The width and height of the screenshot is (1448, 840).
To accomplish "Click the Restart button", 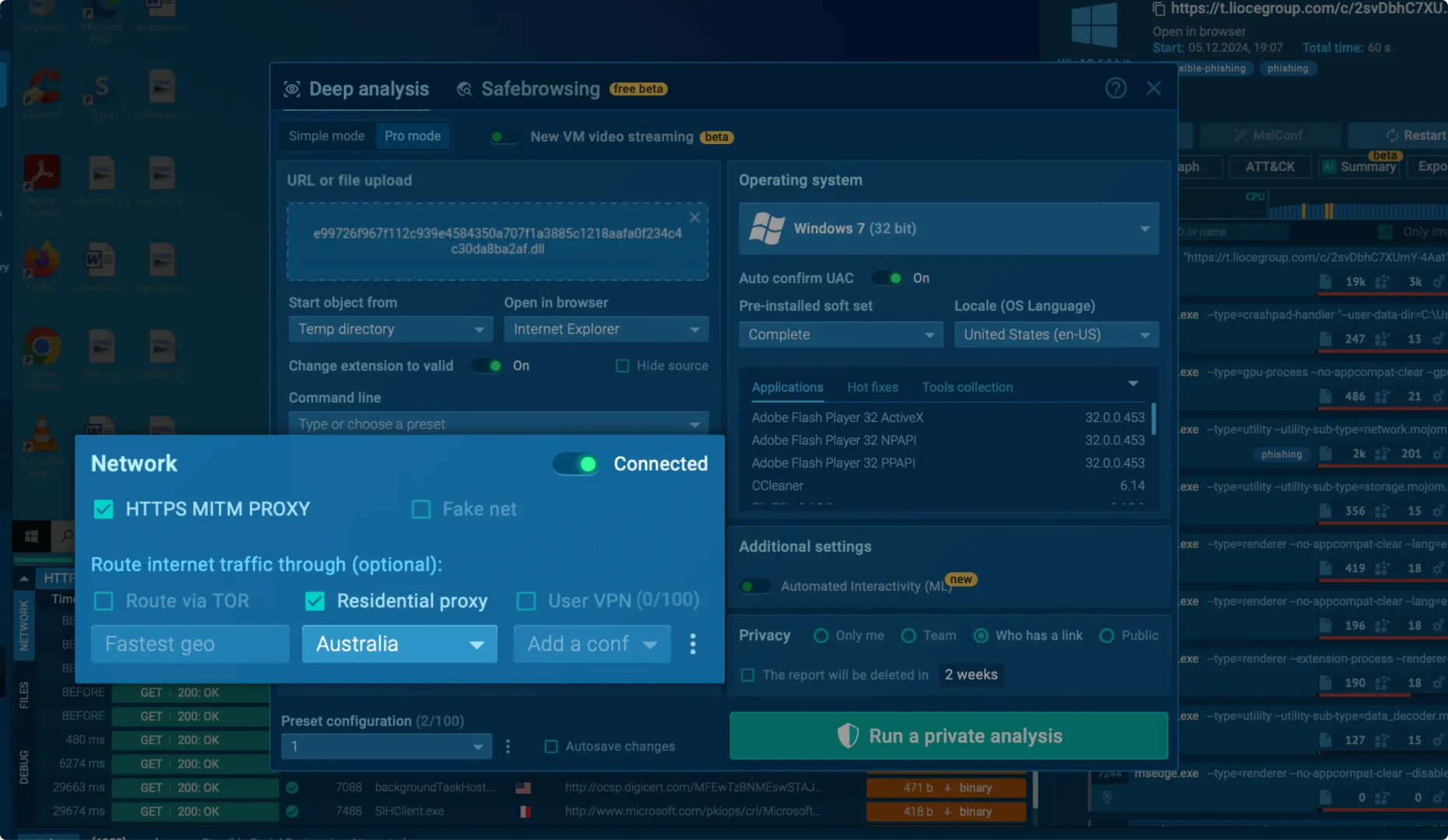I will [1415, 135].
